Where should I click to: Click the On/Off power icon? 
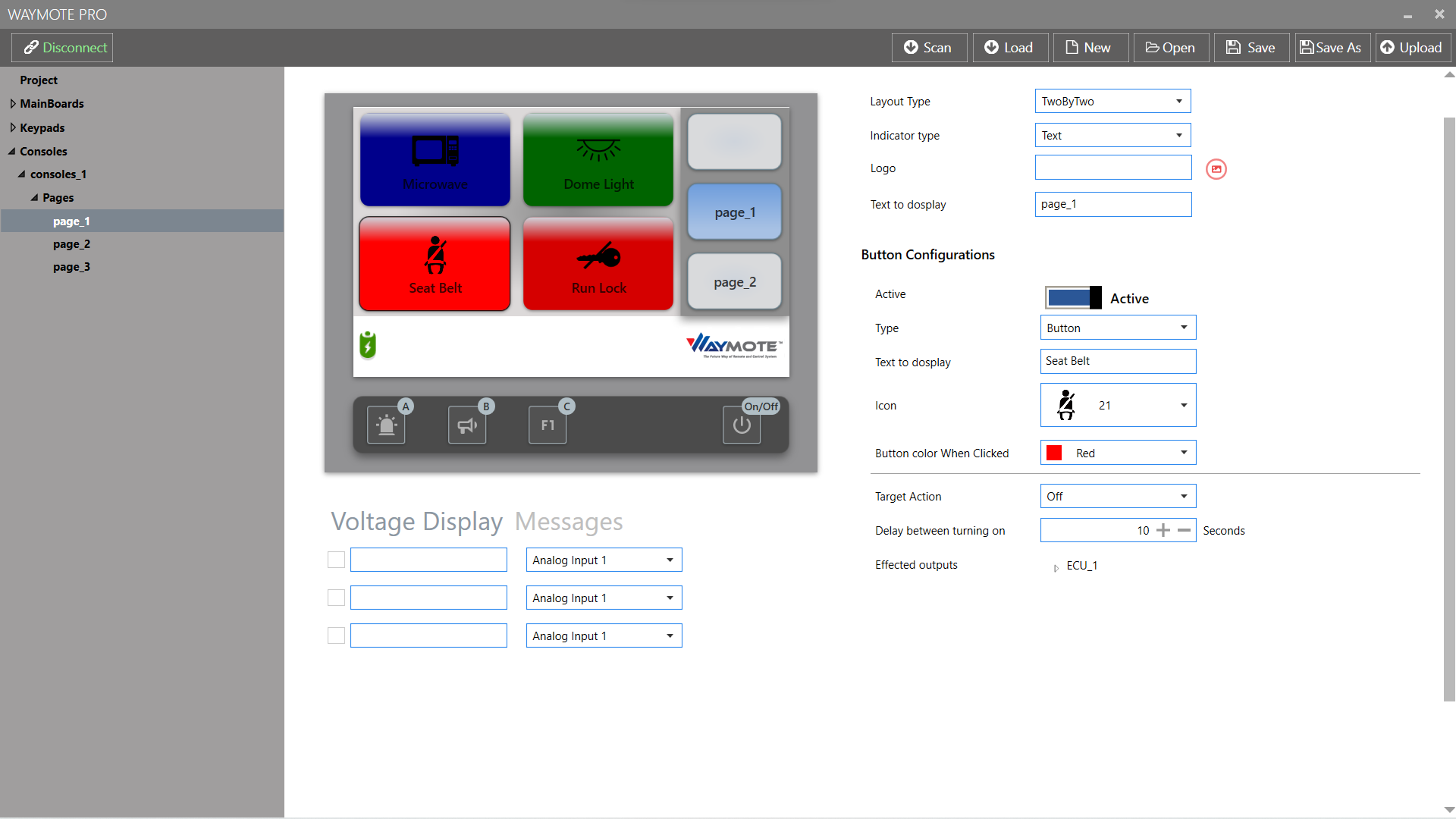tap(742, 425)
